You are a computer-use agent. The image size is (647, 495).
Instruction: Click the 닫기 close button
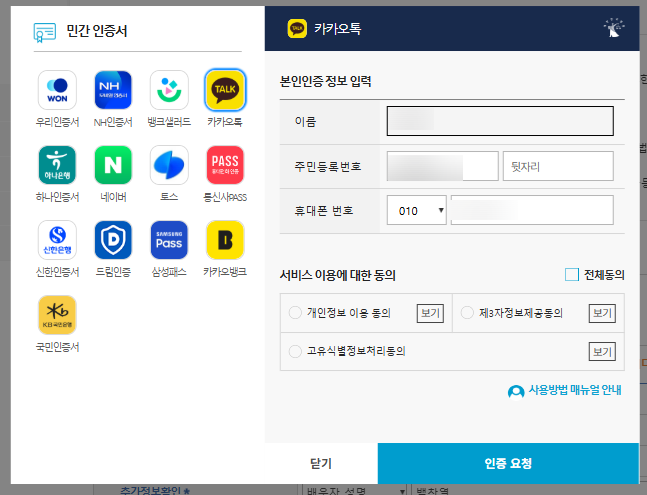[x=321, y=463]
